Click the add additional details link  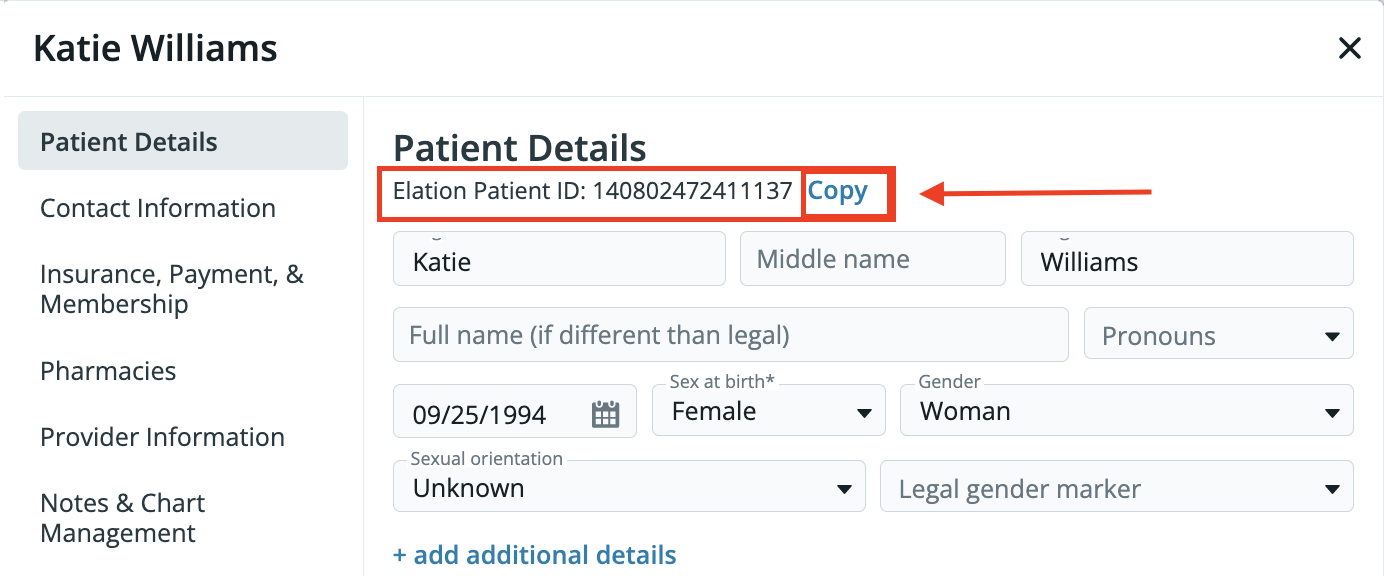coord(535,555)
